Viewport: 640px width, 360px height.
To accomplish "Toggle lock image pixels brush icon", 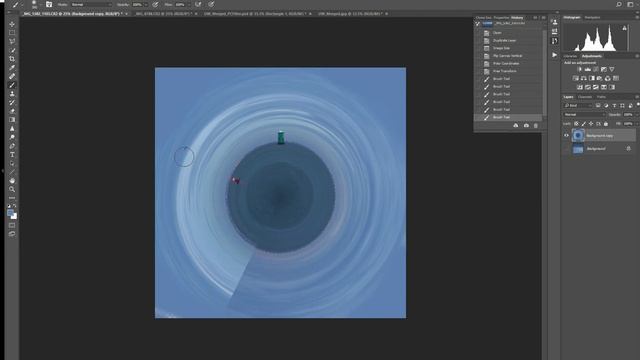I will 583,124.
